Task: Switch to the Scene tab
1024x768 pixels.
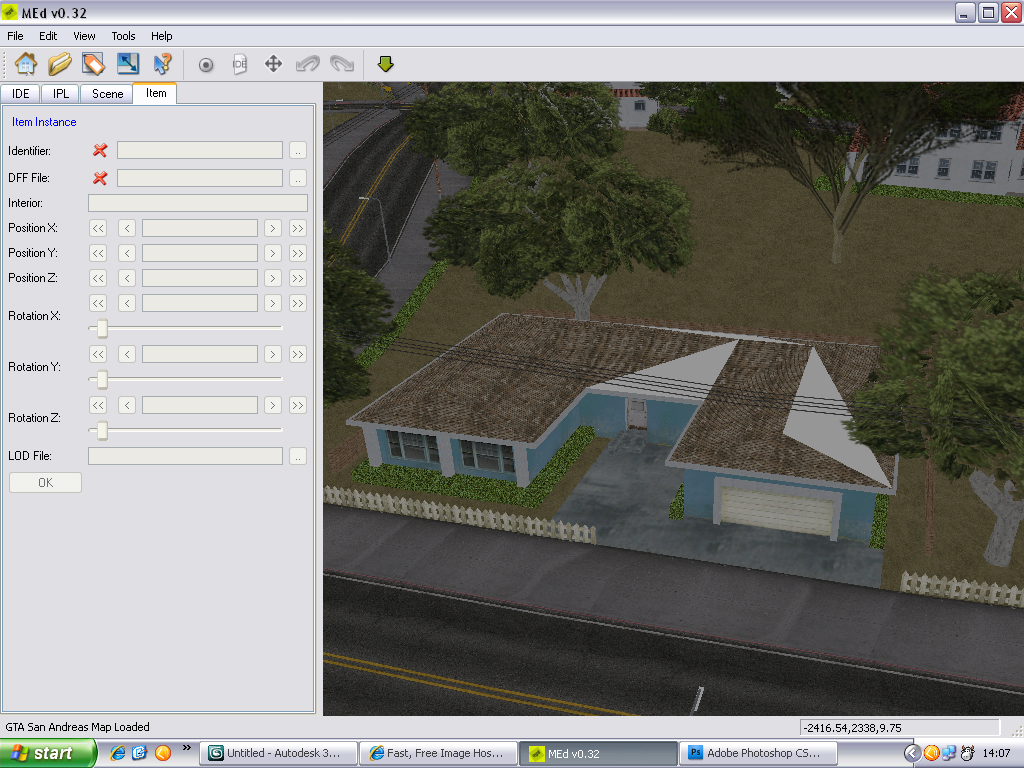Action: click(x=108, y=93)
